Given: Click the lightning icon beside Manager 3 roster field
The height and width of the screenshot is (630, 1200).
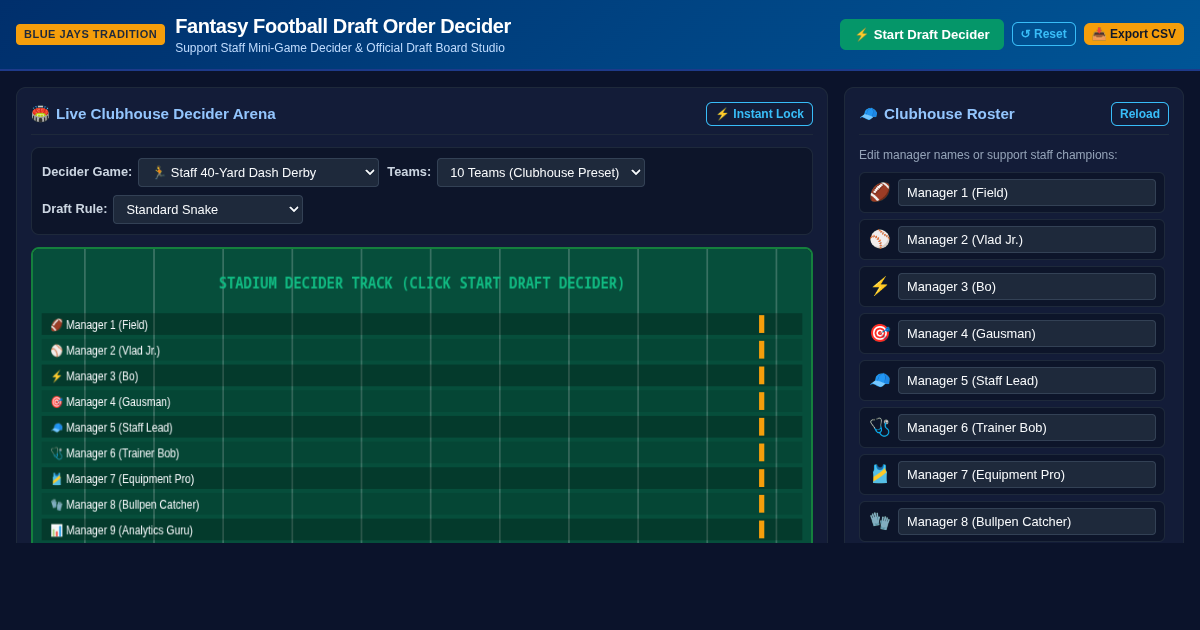Looking at the screenshot, I should [x=880, y=286].
